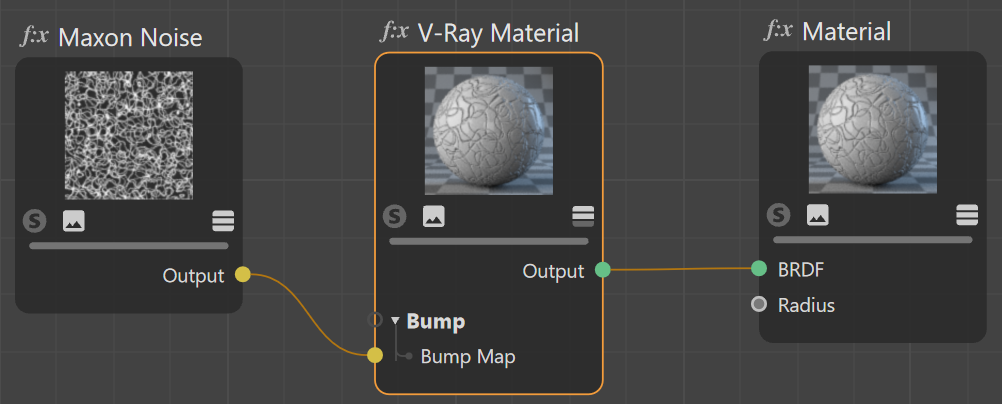Click the gray bar under Maxon Noise icons
The height and width of the screenshot is (404, 1002).
coord(128,245)
